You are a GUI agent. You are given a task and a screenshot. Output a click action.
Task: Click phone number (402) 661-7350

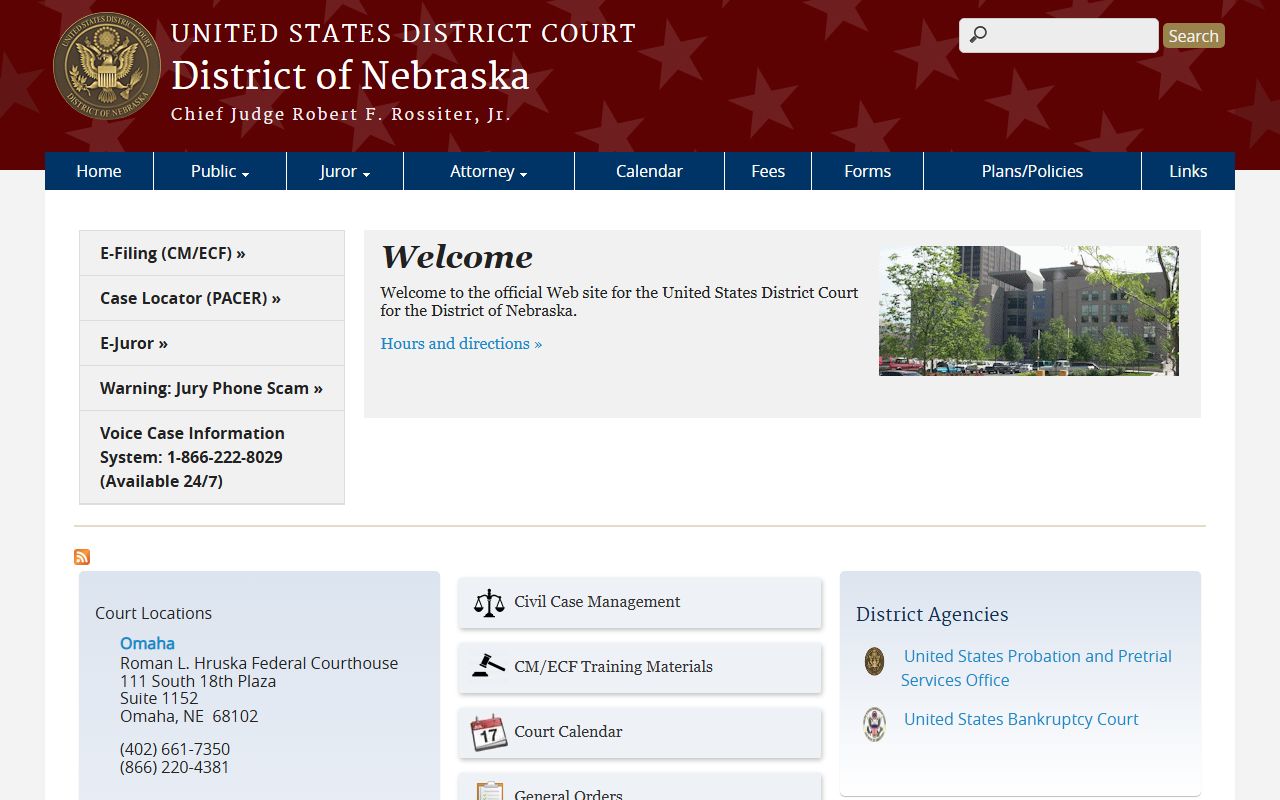coord(175,749)
